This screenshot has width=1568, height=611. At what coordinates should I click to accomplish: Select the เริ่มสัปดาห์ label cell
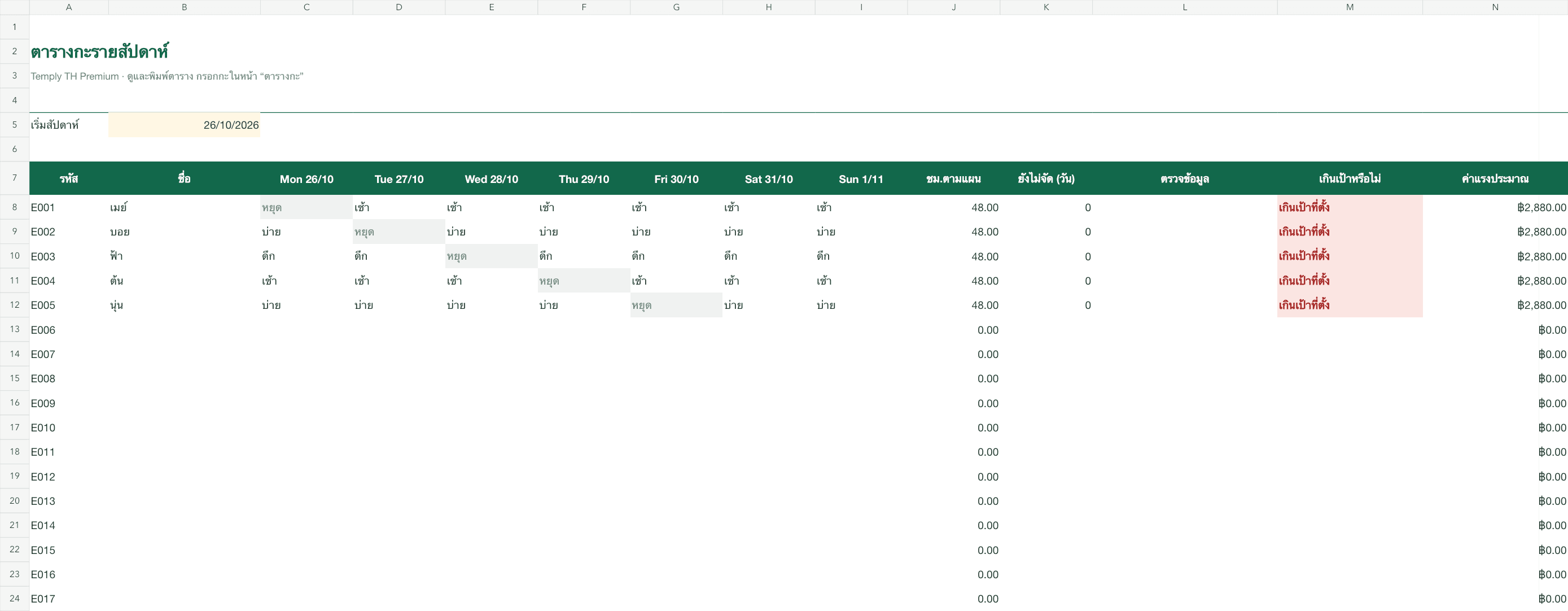pyautogui.click(x=69, y=125)
